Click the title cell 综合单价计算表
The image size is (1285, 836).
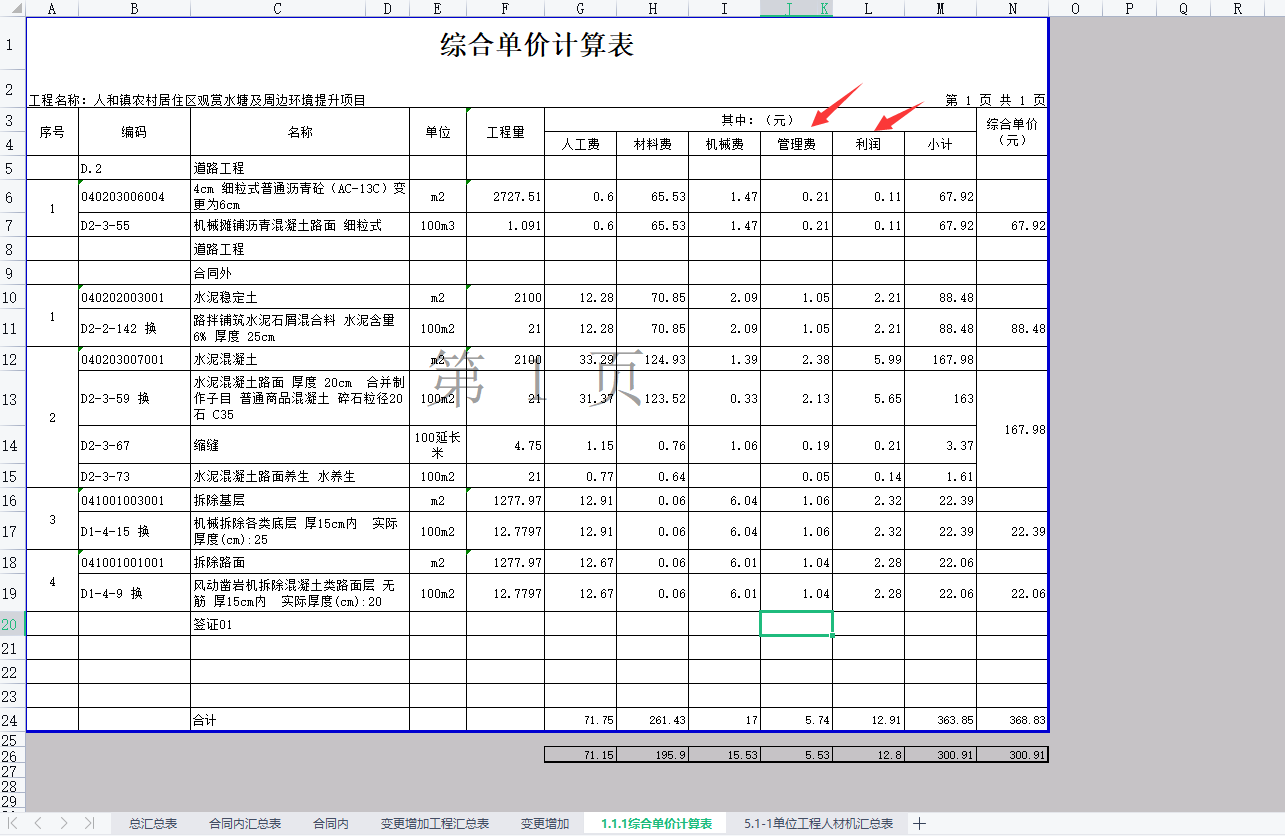(x=537, y=45)
